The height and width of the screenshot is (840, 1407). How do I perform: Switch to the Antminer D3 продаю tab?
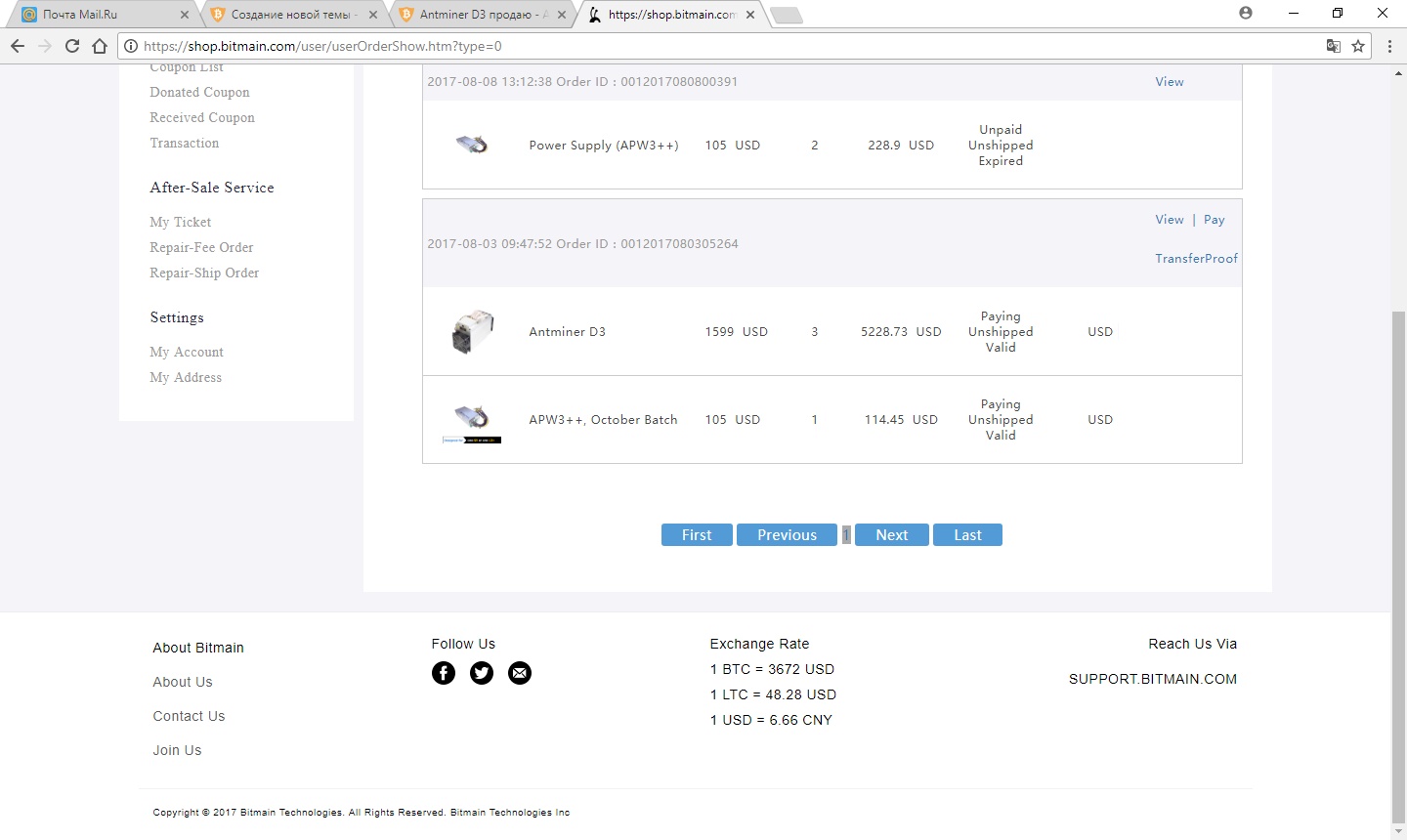[x=476, y=15]
